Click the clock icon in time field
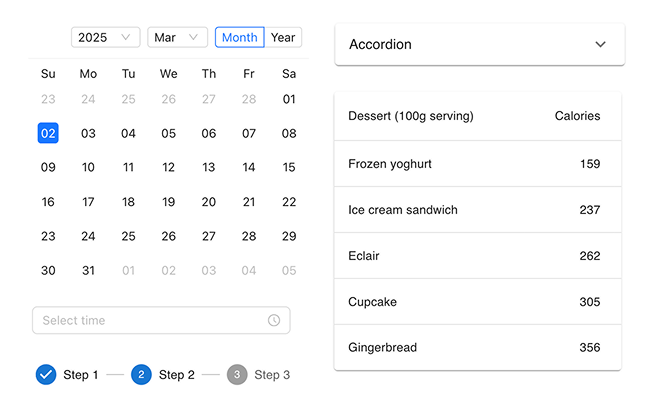660x420 pixels. (x=274, y=320)
